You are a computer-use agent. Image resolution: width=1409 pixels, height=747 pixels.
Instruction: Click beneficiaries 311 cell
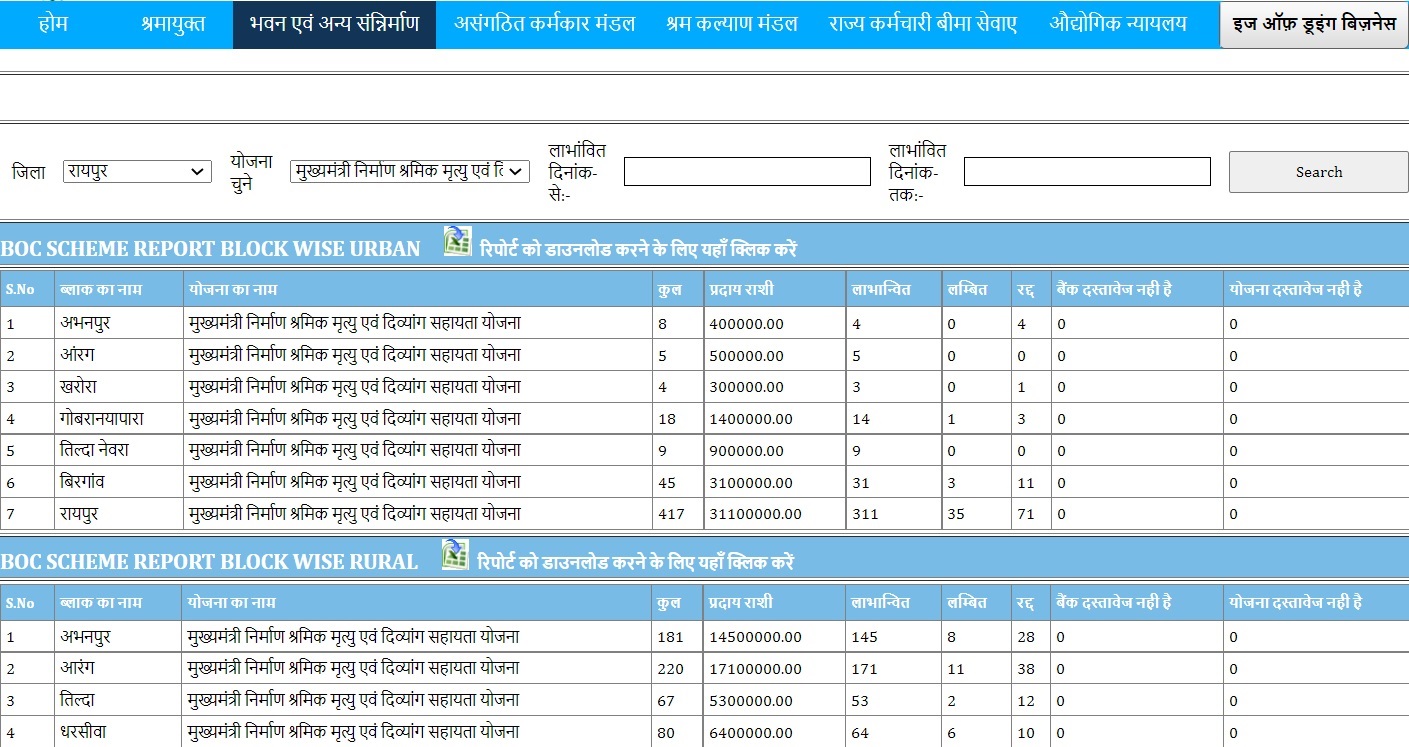pos(894,514)
